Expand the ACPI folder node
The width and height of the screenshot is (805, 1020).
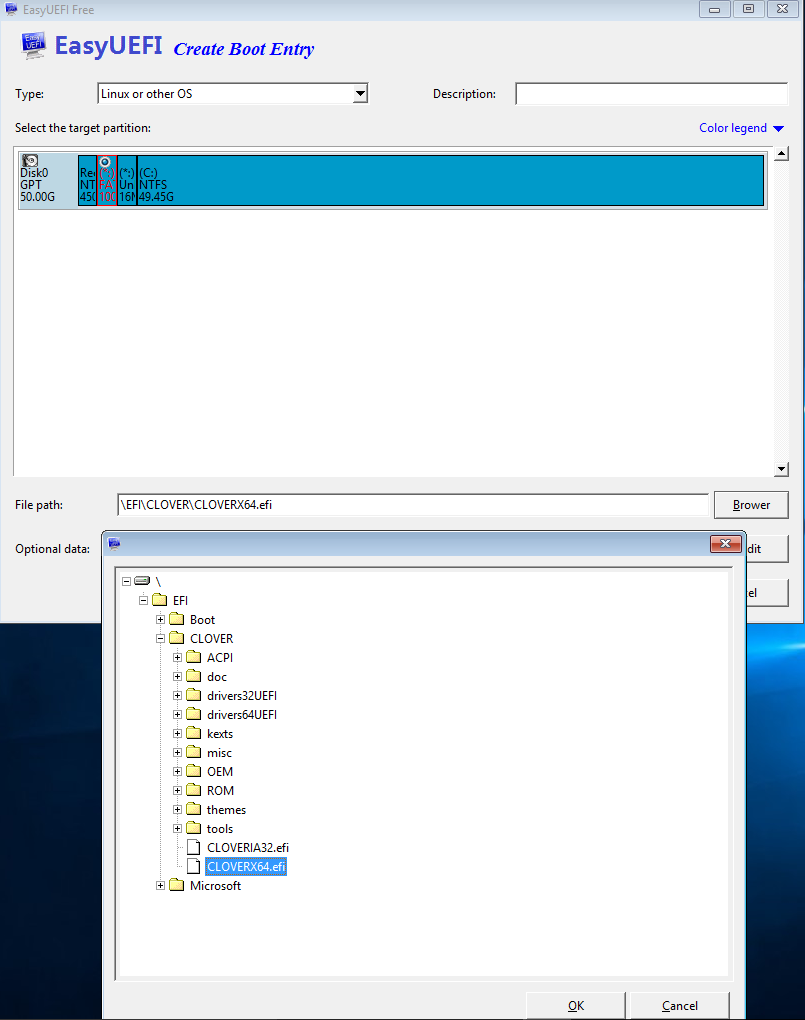pyautogui.click(x=178, y=658)
